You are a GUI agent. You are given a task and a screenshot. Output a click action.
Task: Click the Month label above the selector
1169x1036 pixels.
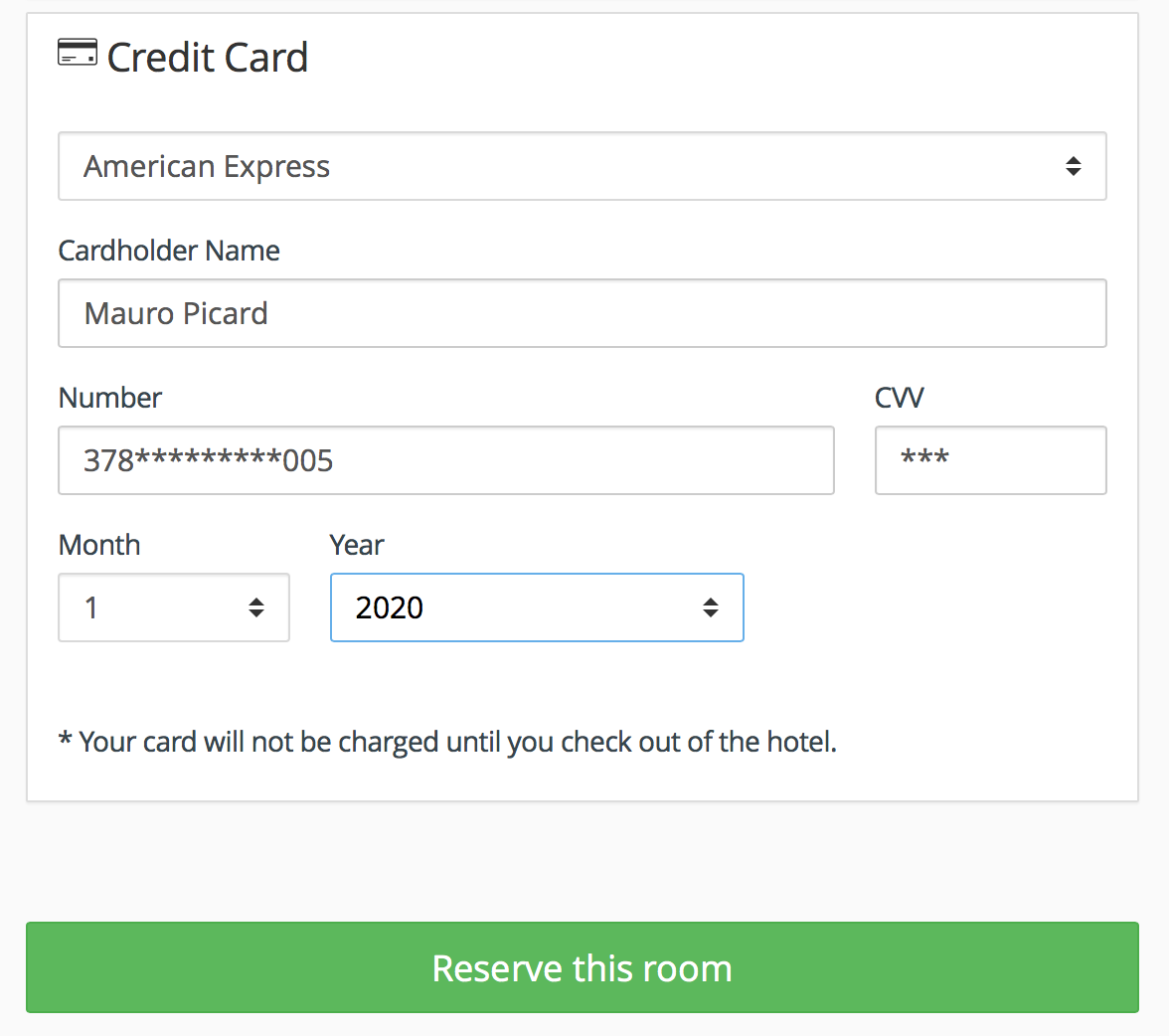99,545
